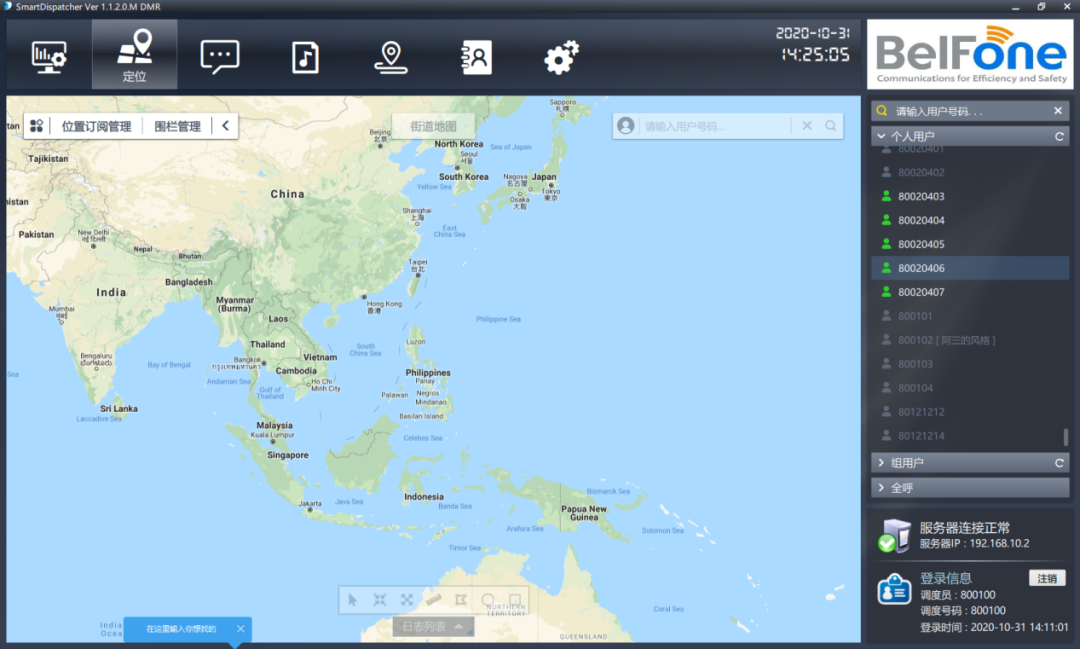
Task: Open the settings gears icon
Action: click(561, 57)
